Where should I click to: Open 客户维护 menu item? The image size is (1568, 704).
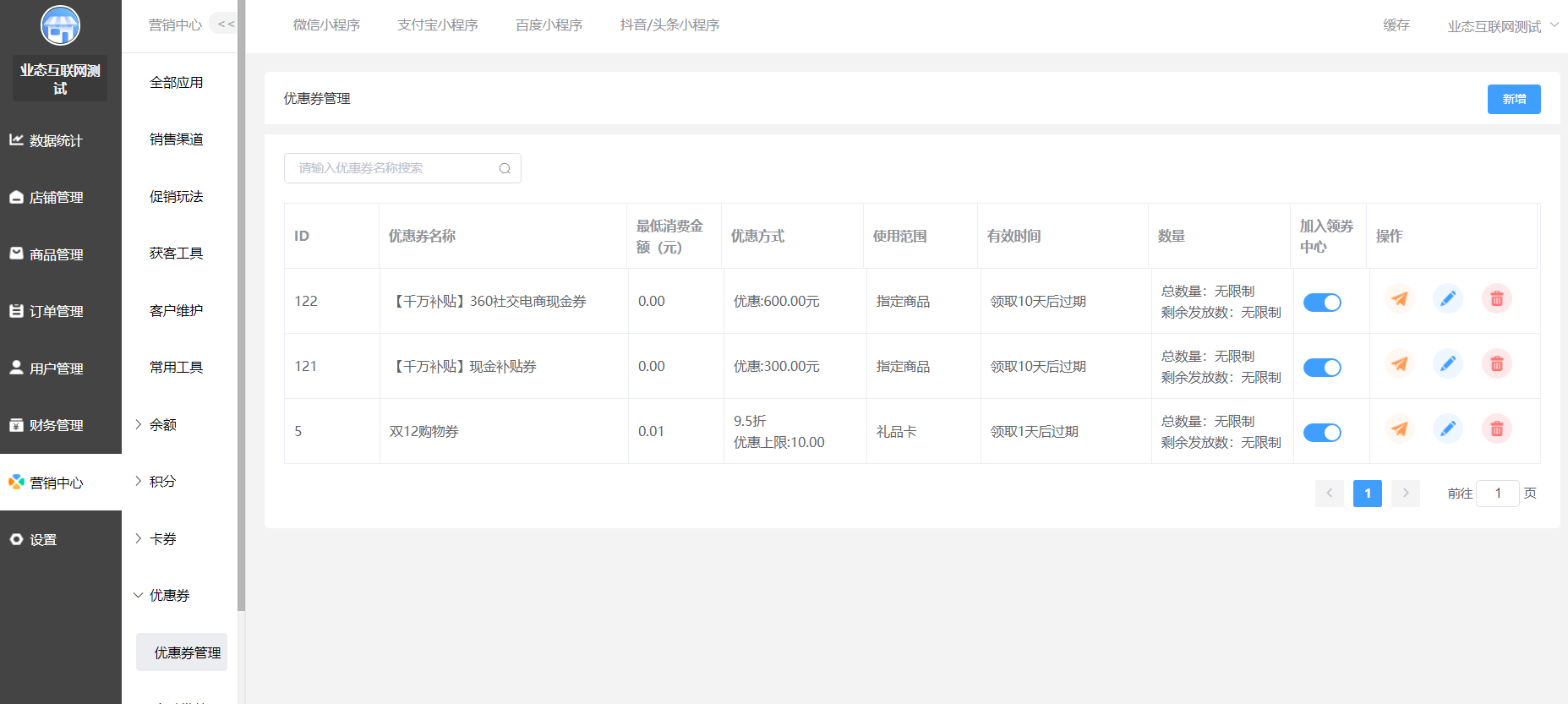[177, 310]
